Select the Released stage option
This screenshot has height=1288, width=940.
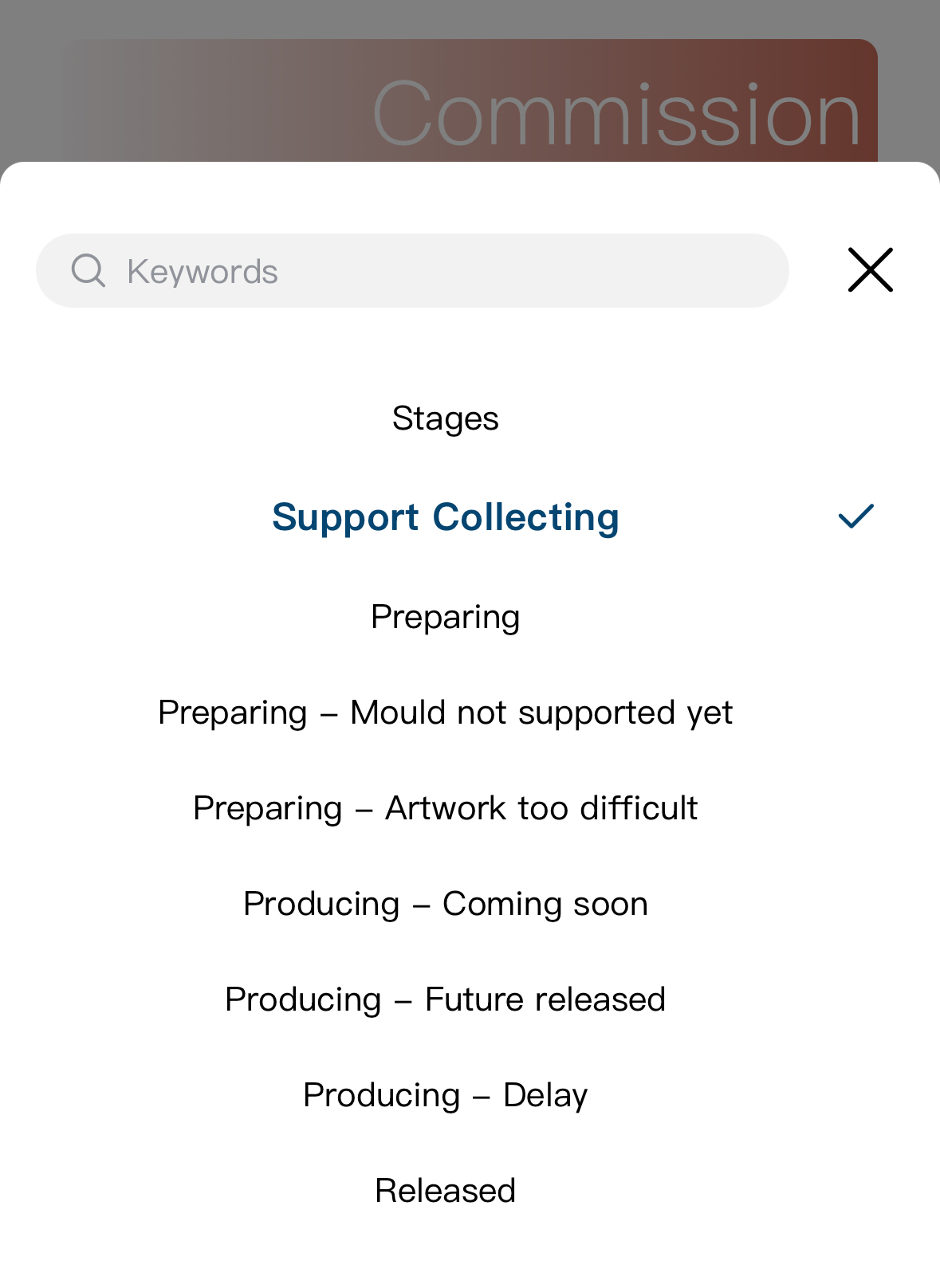(x=445, y=1191)
